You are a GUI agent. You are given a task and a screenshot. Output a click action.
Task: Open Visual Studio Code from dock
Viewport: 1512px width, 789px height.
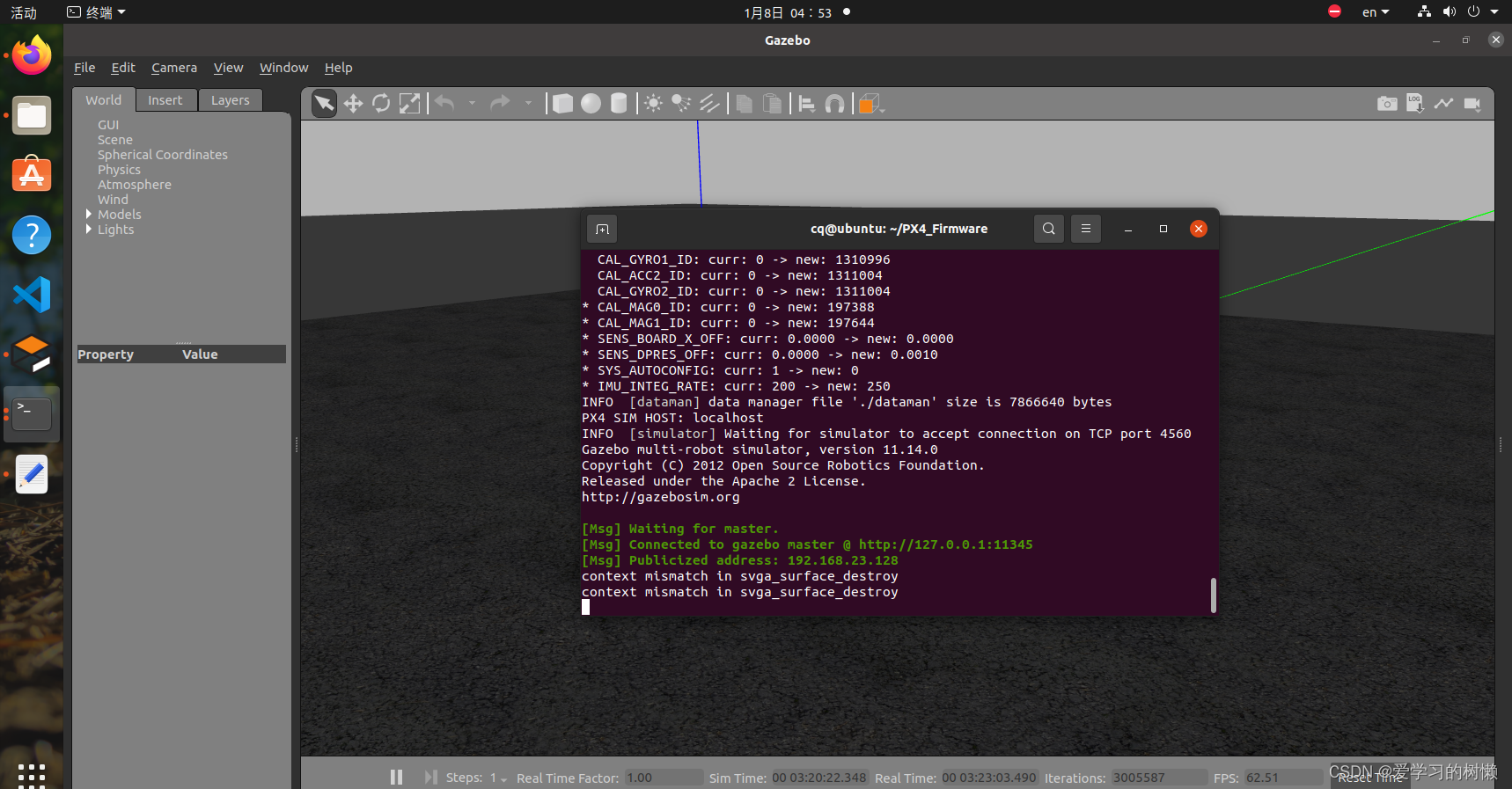point(32,295)
